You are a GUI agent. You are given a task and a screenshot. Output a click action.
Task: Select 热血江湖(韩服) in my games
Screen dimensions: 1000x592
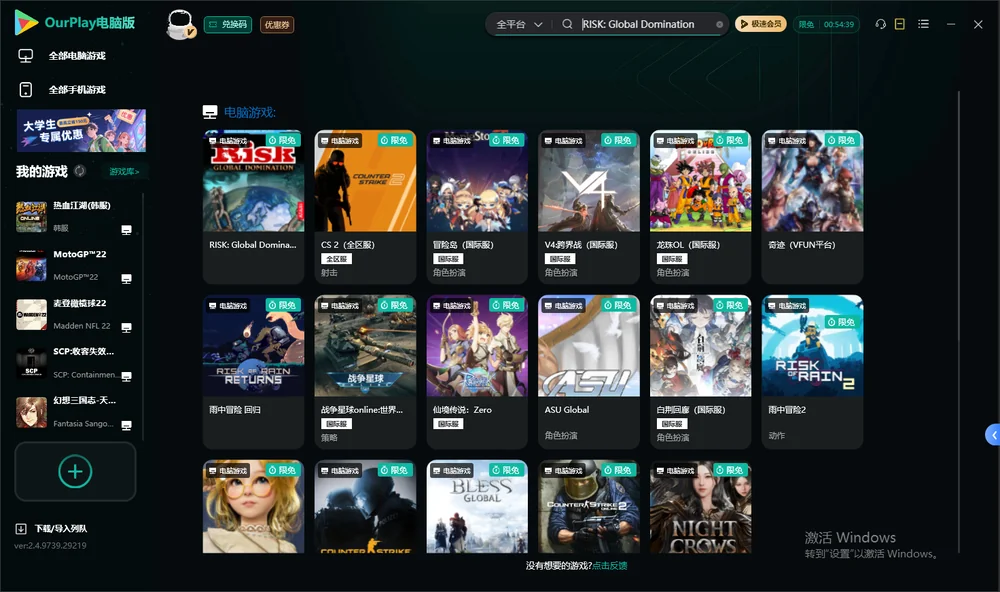(74, 217)
